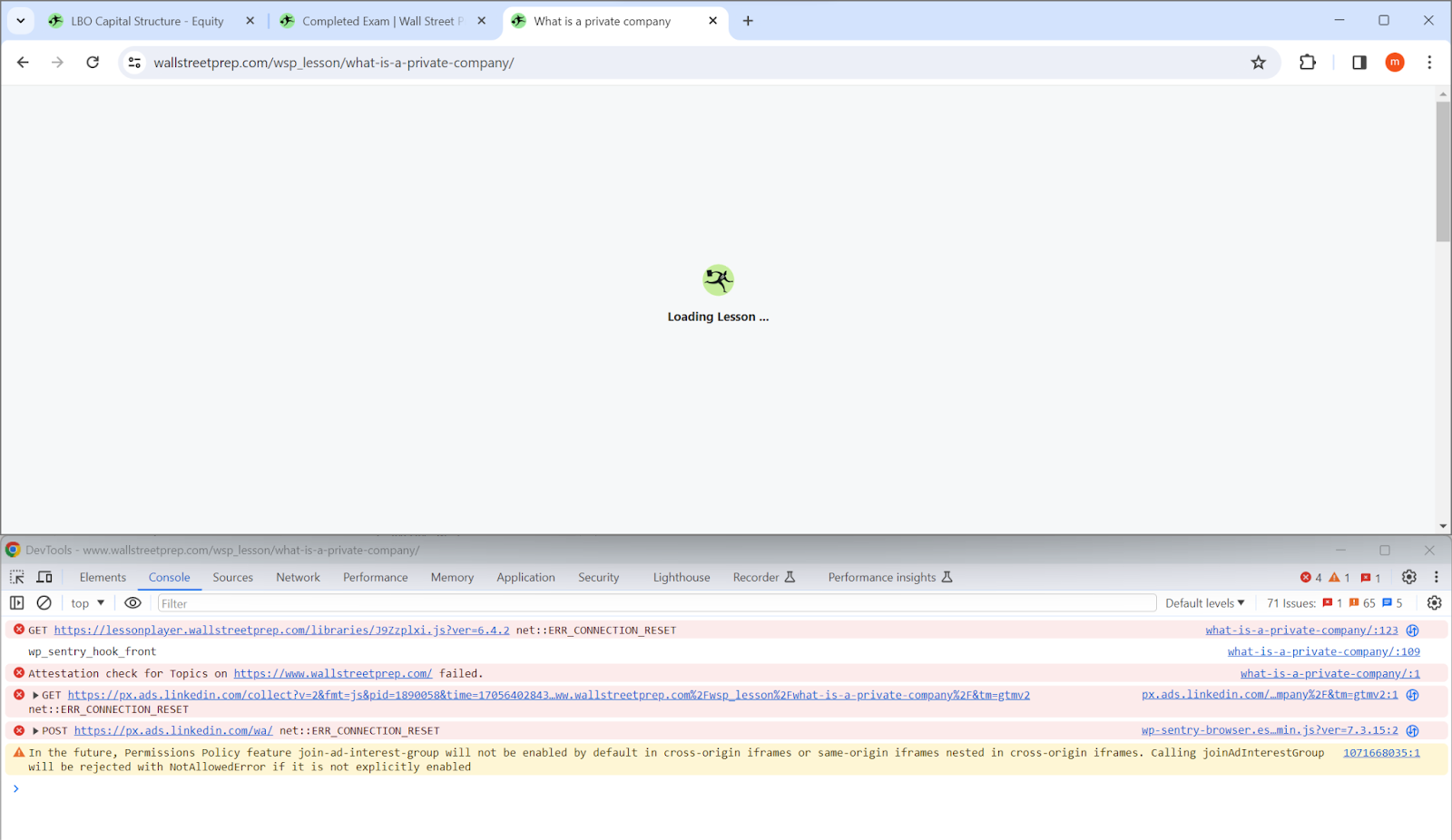Open Chrome three-dot menu
The image size is (1452, 840).
(x=1429, y=63)
